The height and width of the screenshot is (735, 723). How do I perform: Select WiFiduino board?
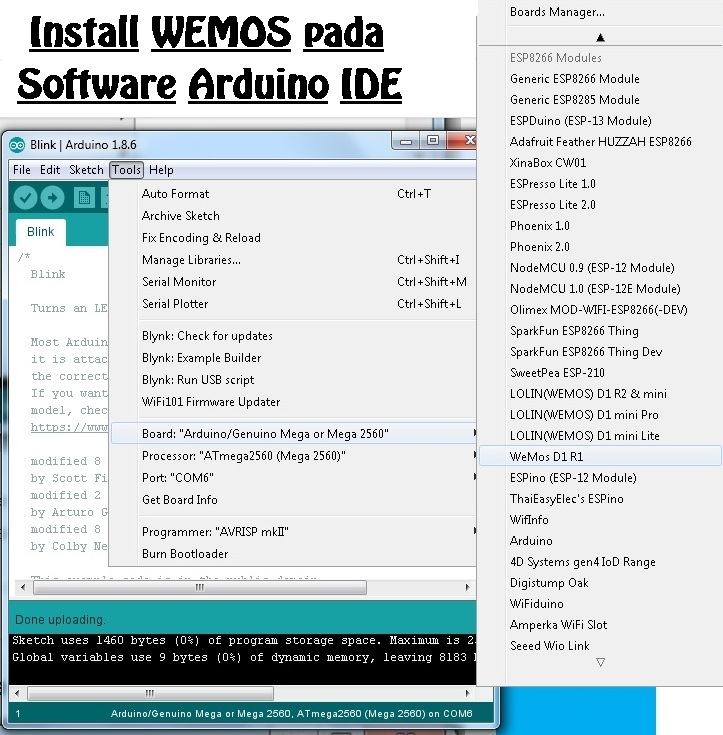[x=600, y=604]
